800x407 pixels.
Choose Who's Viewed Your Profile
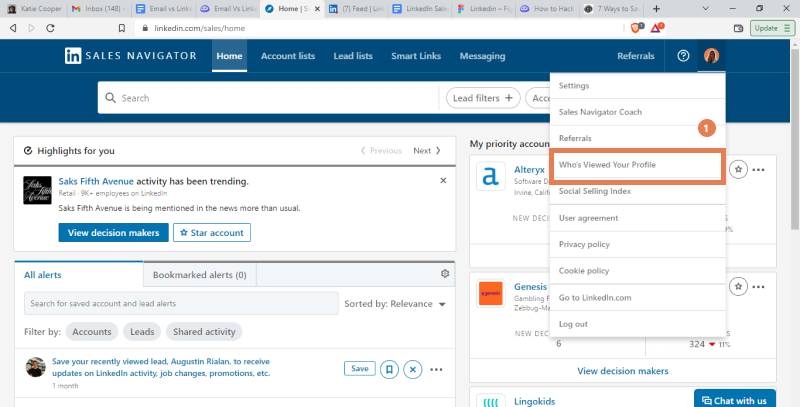click(x=637, y=165)
